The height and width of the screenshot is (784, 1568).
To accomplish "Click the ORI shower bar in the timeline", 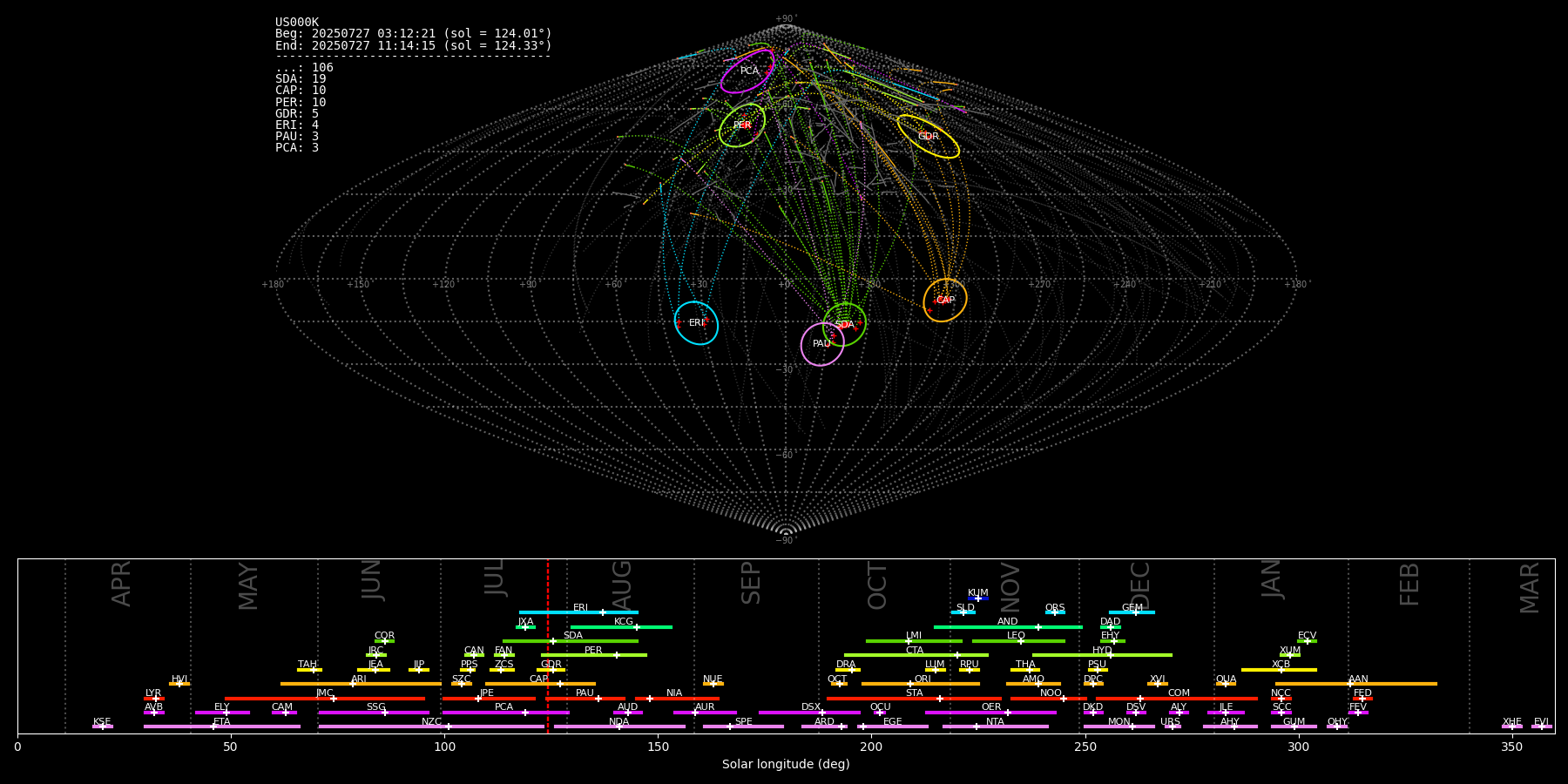I will click(x=921, y=684).
